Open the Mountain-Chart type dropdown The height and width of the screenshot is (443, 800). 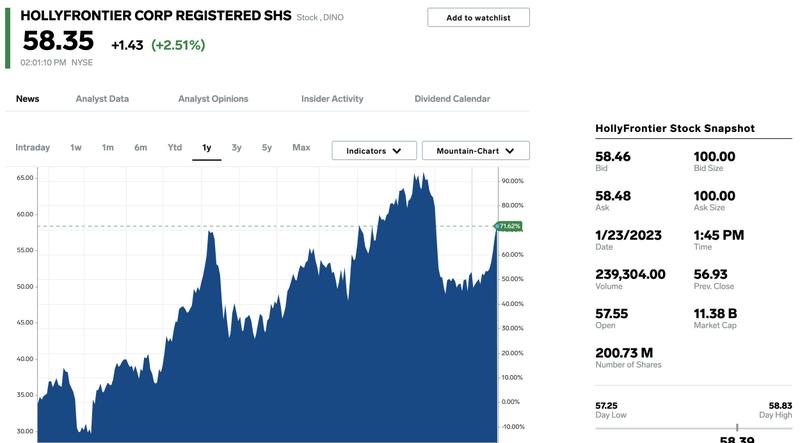pos(476,151)
